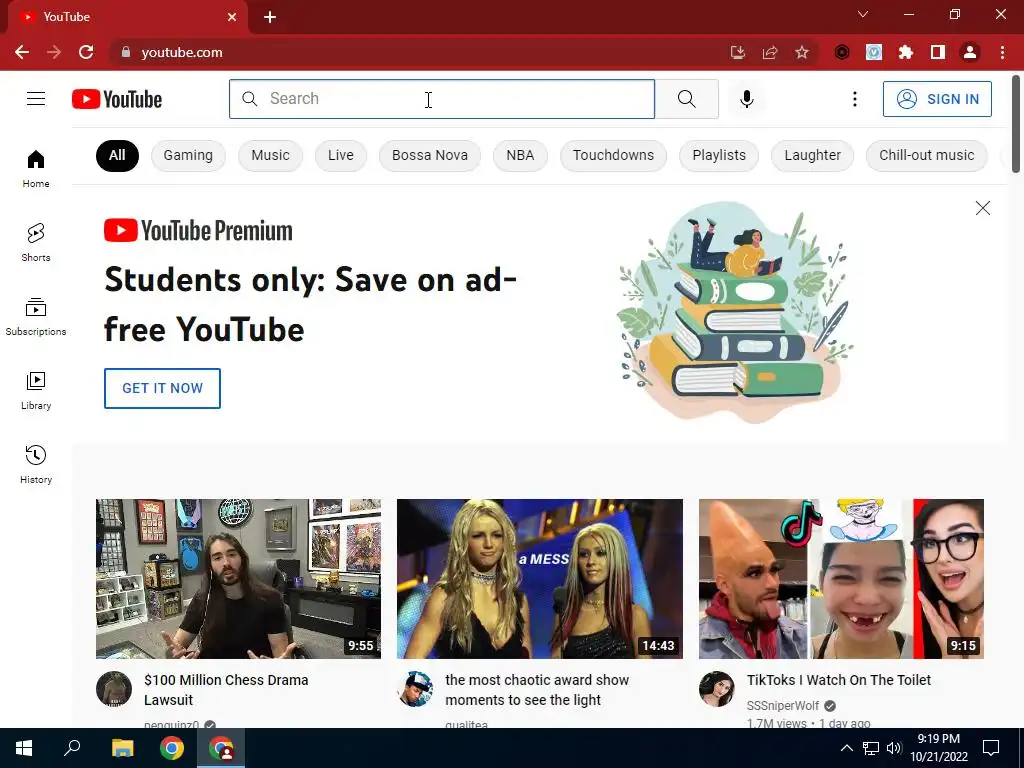Click channel avatar beside Chess Drama video

114,688
